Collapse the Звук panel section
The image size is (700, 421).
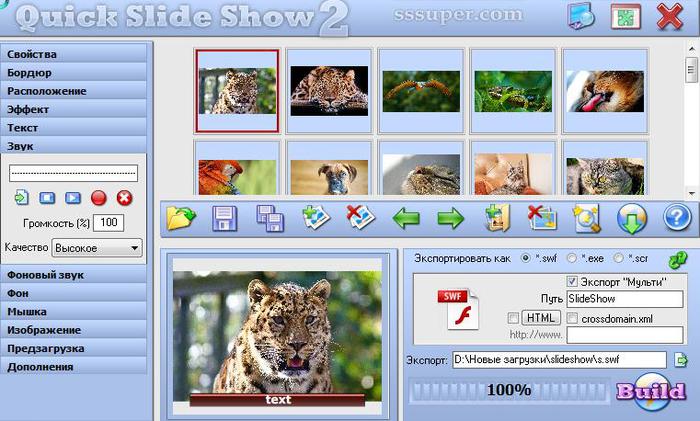pyautogui.click(x=74, y=146)
